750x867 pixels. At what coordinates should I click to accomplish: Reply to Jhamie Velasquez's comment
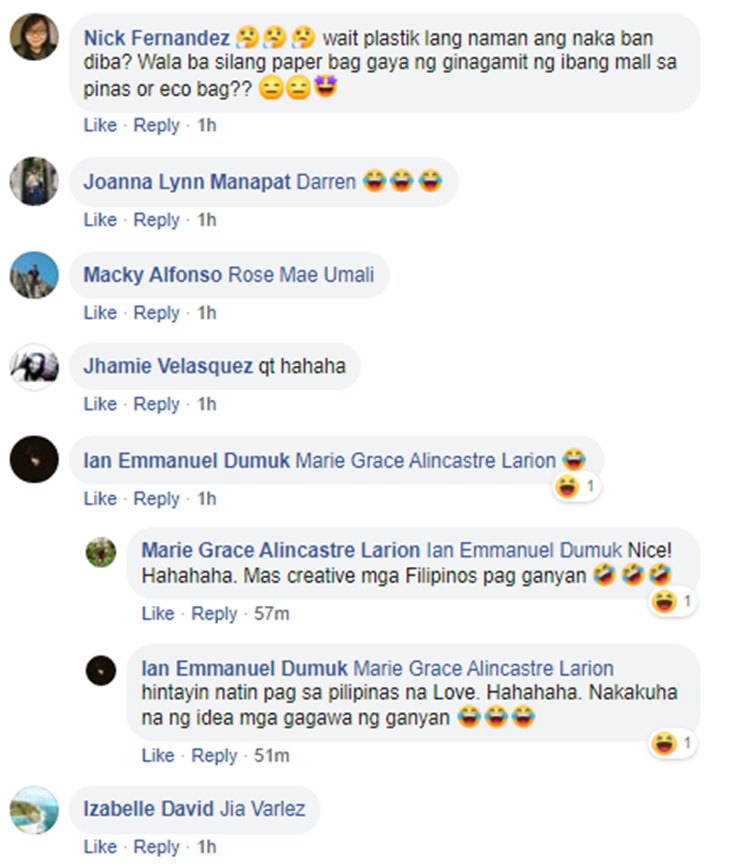coord(157,404)
